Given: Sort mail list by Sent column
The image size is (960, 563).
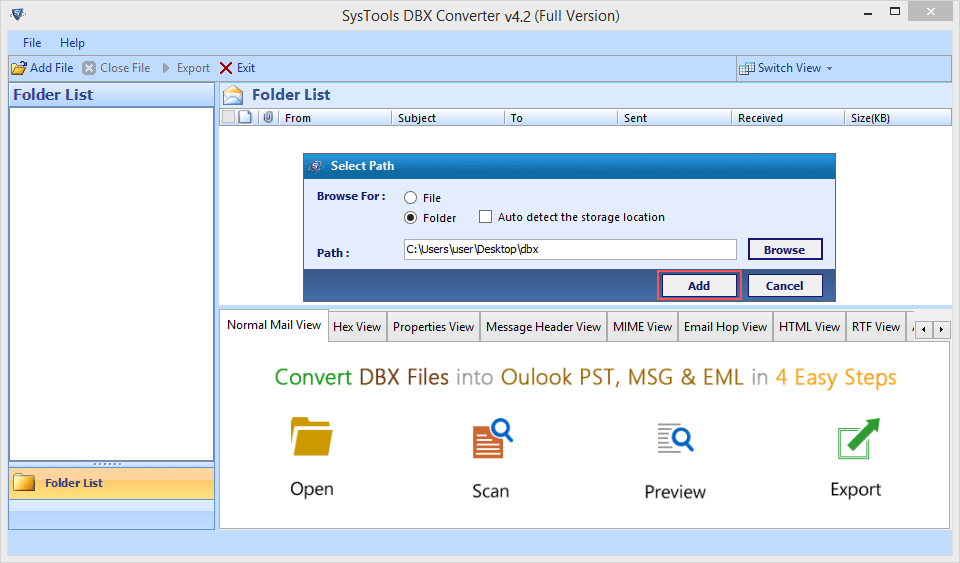Looking at the screenshot, I should pyautogui.click(x=675, y=117).
